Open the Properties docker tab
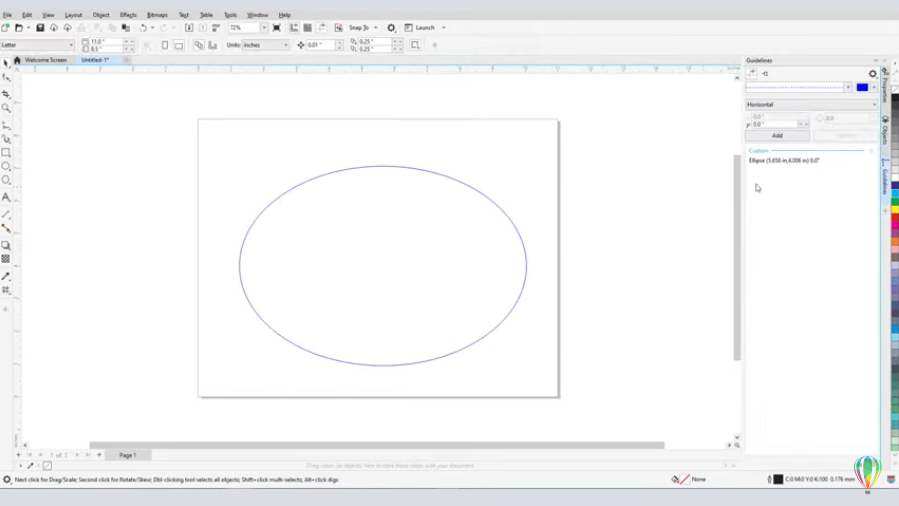Screen dimensions: 899x506 click(885, 85)
